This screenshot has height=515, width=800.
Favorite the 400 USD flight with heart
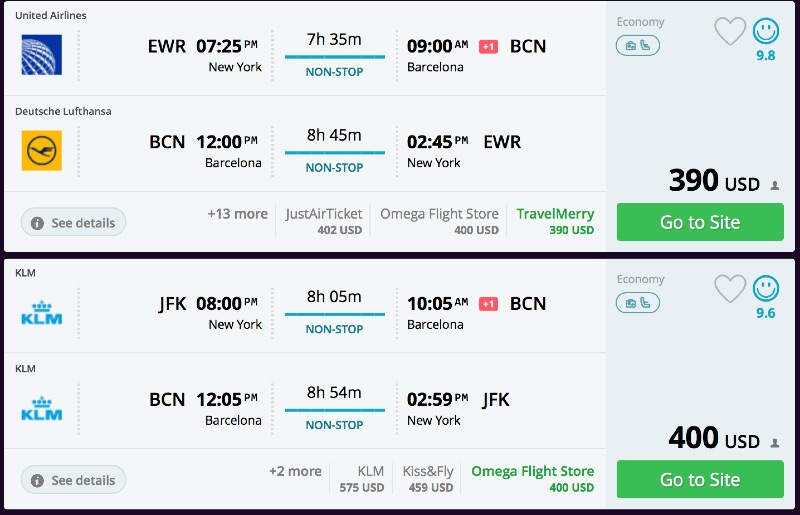[730, 289]
